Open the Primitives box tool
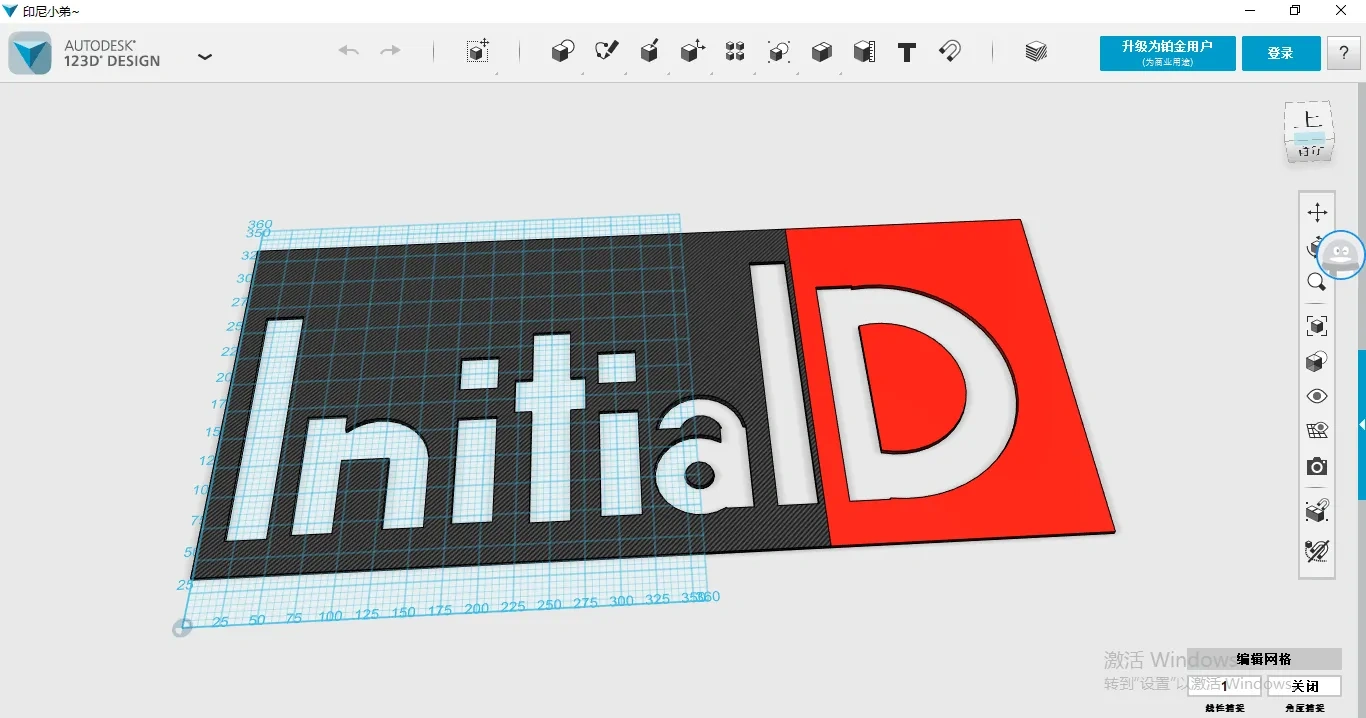This screenshot has height=718, width=1366. [563, 52]
